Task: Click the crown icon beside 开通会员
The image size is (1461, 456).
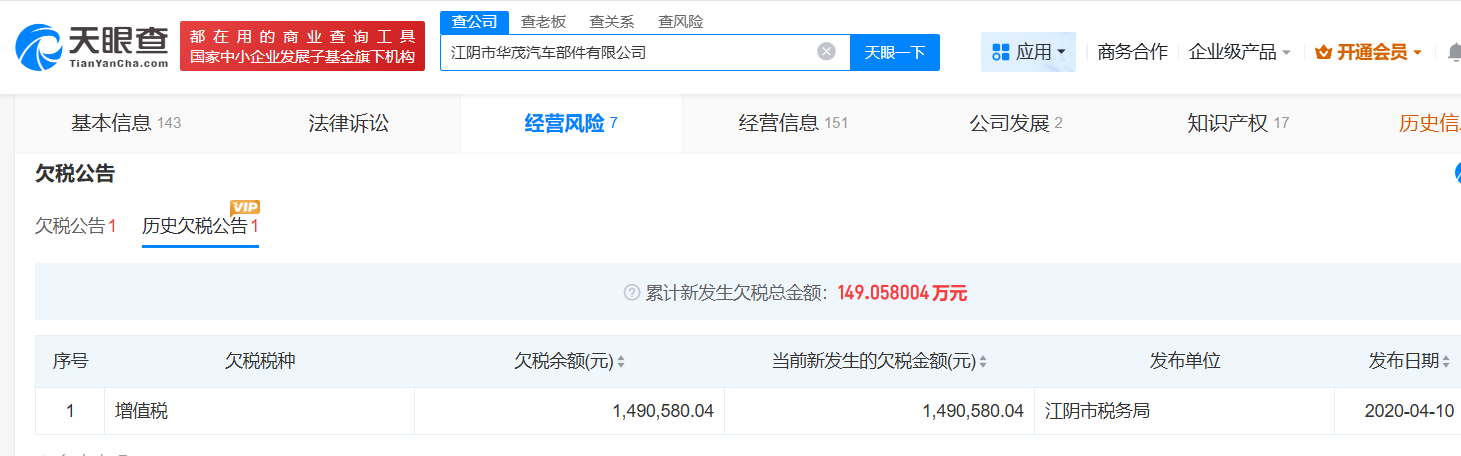Action: [1324, 52]
